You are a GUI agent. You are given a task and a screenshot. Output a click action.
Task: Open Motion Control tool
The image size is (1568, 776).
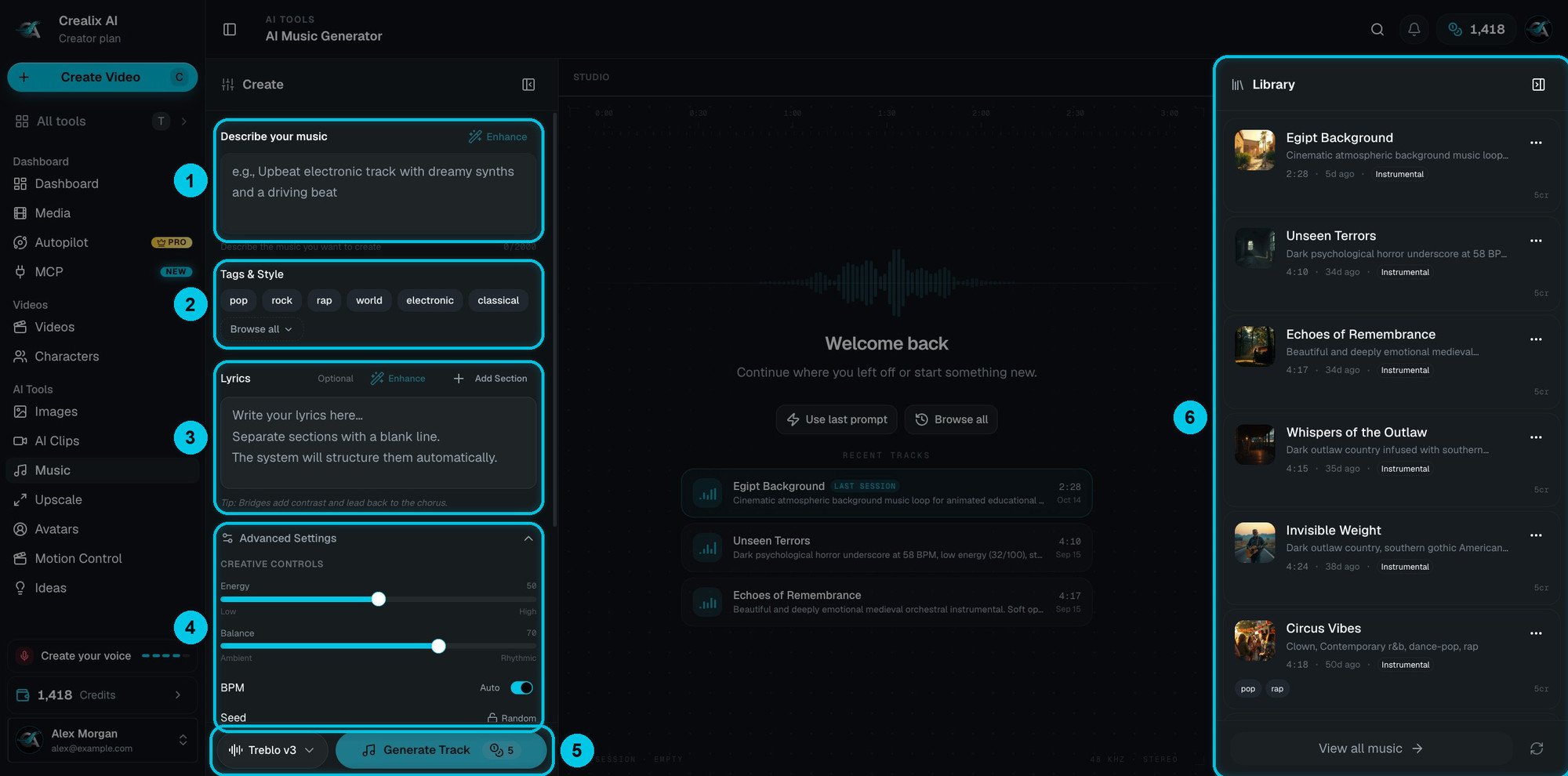tap(102, 559)
